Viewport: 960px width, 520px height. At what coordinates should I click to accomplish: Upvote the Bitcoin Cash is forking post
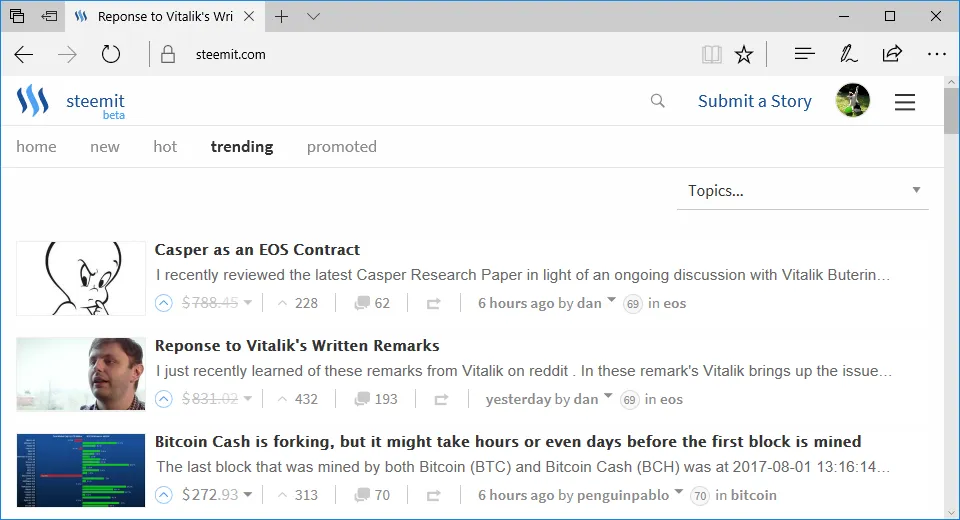[x=163, y=495]
